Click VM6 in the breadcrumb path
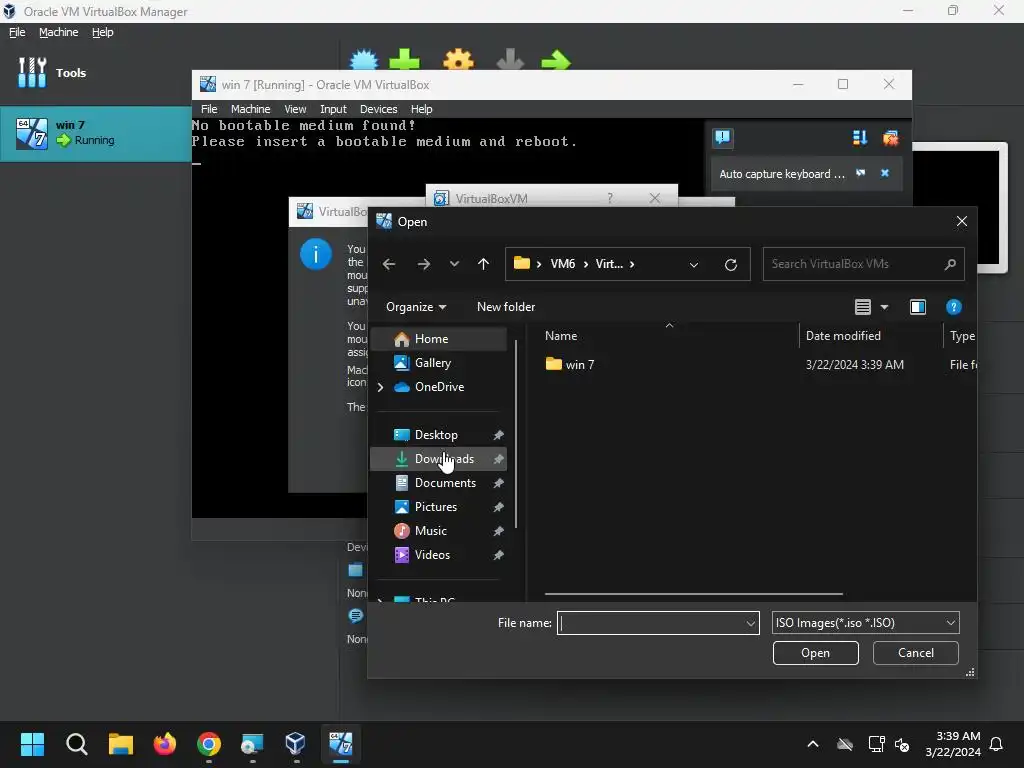The width and height of the screenshot is (1024, 768). (x=562, y=264)
